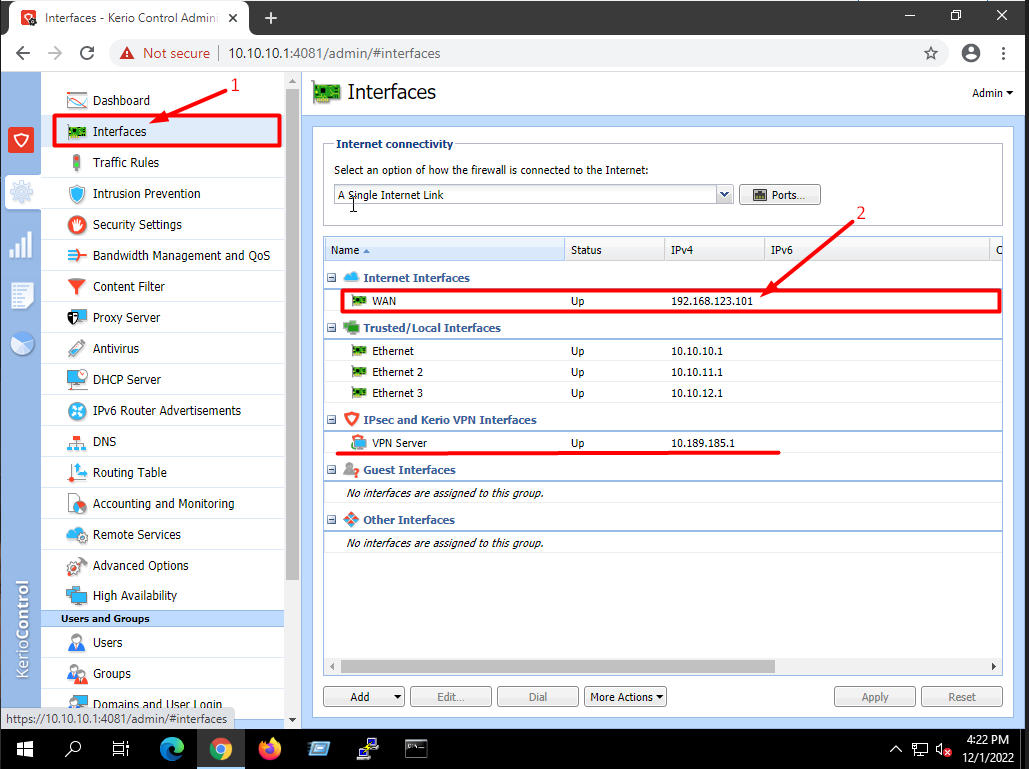Open Bandwidth Management and QoS
Screen dimensions: 1029x769
(181, 256)
